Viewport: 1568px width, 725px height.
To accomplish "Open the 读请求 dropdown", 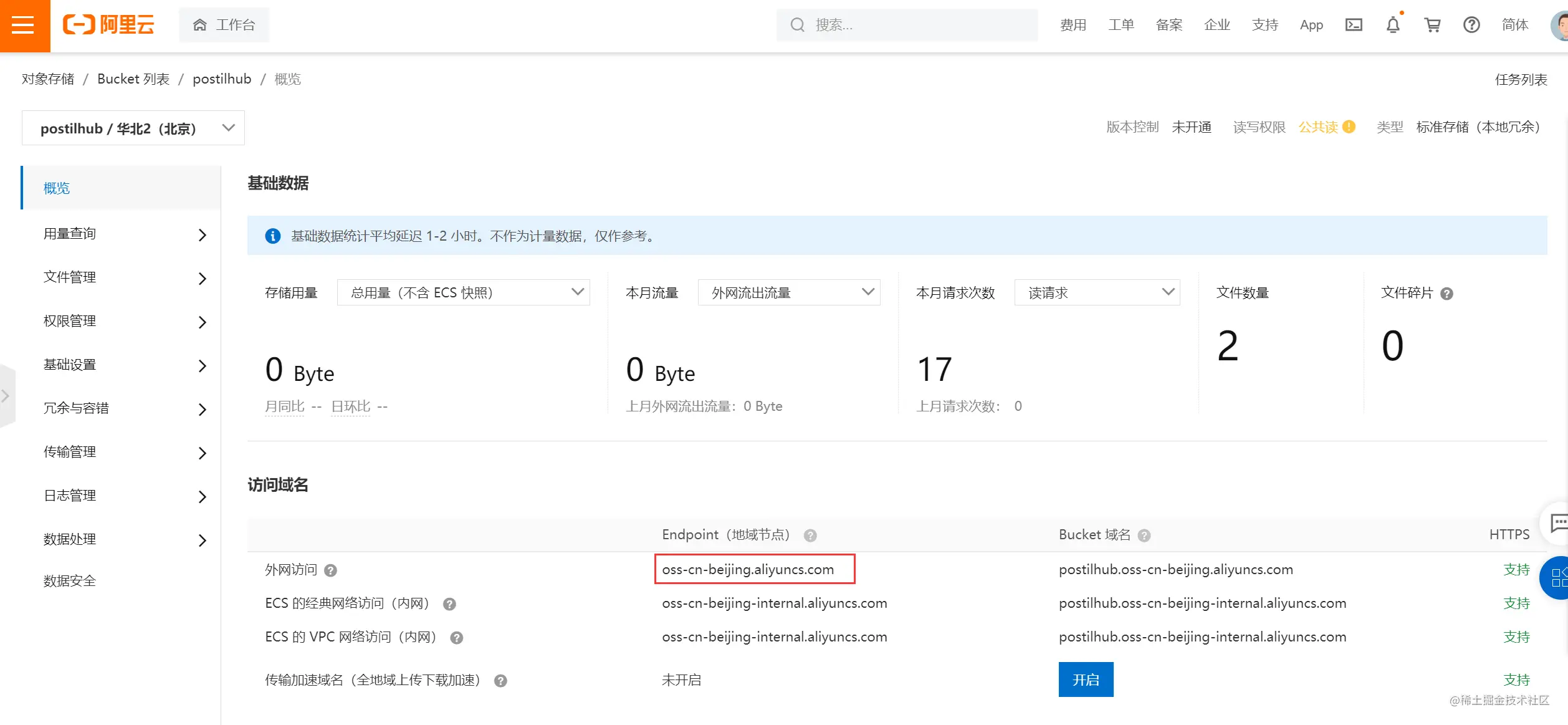I will point(1097,292).
